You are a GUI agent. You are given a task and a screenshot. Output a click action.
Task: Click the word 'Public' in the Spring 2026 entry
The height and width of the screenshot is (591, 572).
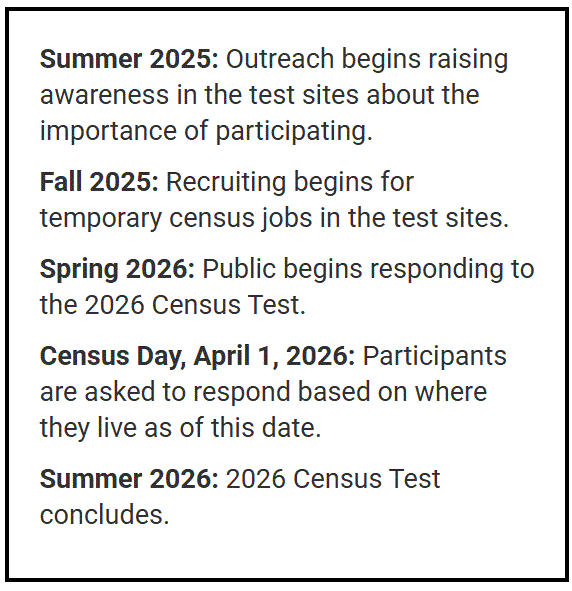[239, 269]
